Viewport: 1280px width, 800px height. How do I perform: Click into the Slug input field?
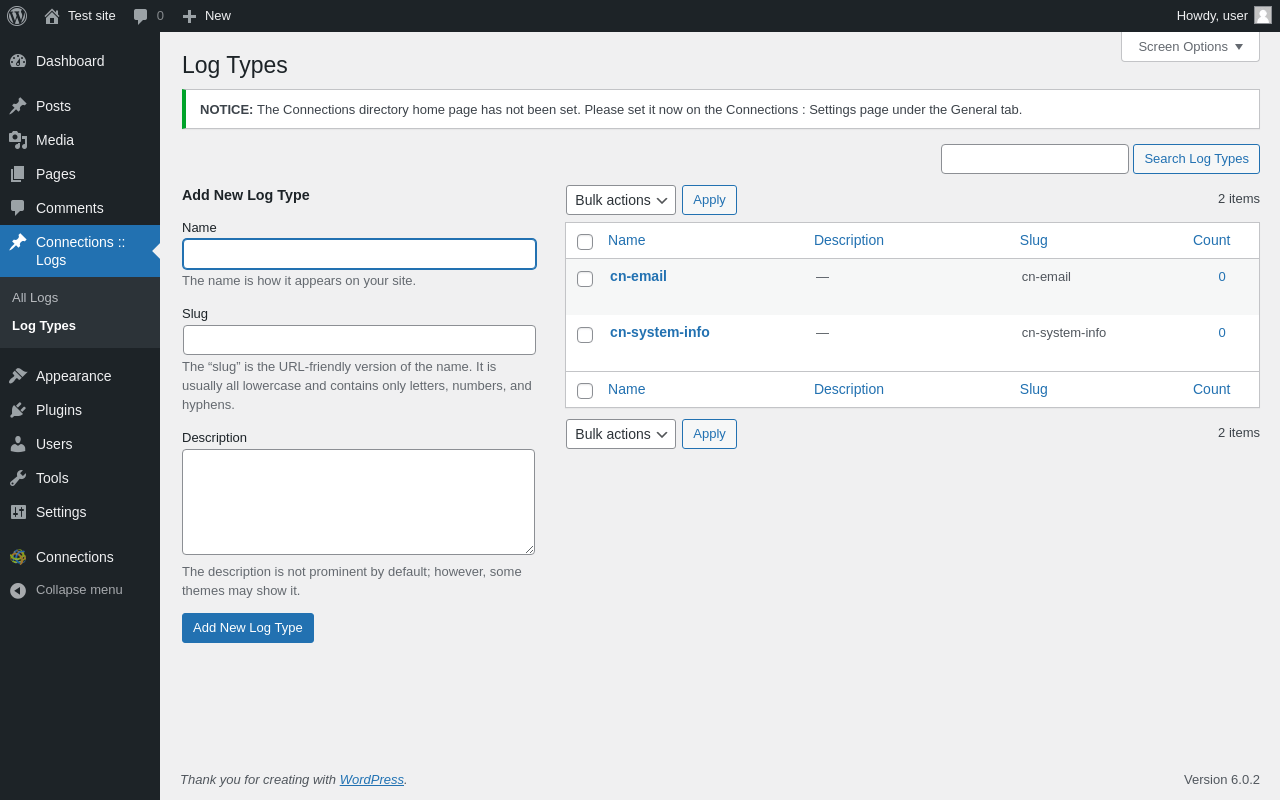click(x=359, y=340)
